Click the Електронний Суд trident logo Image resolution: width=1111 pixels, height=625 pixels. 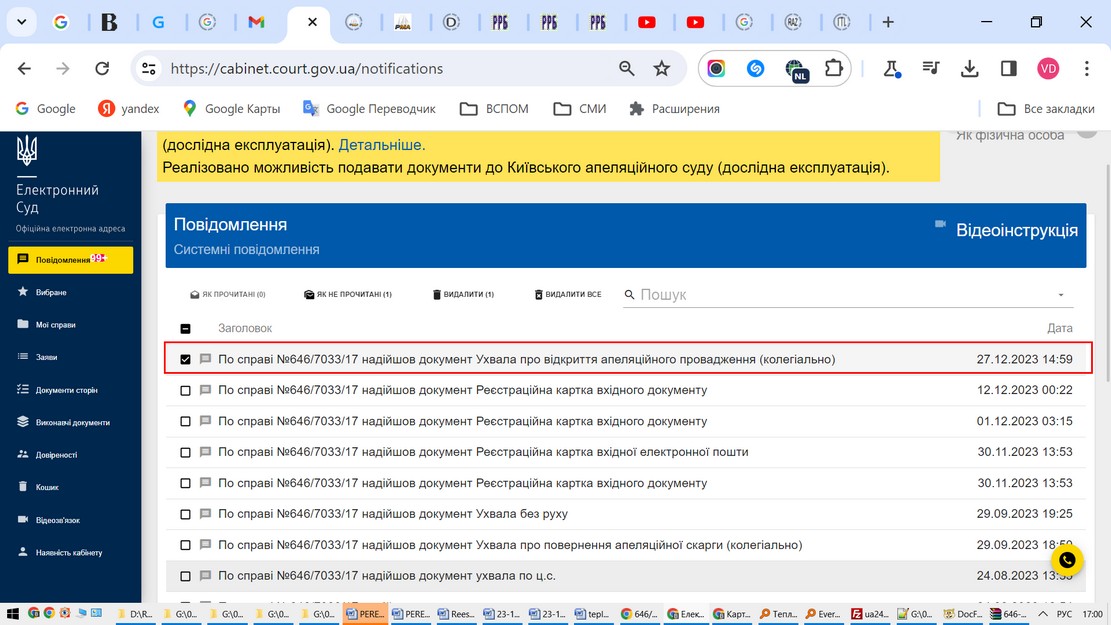tap(27, 150)
